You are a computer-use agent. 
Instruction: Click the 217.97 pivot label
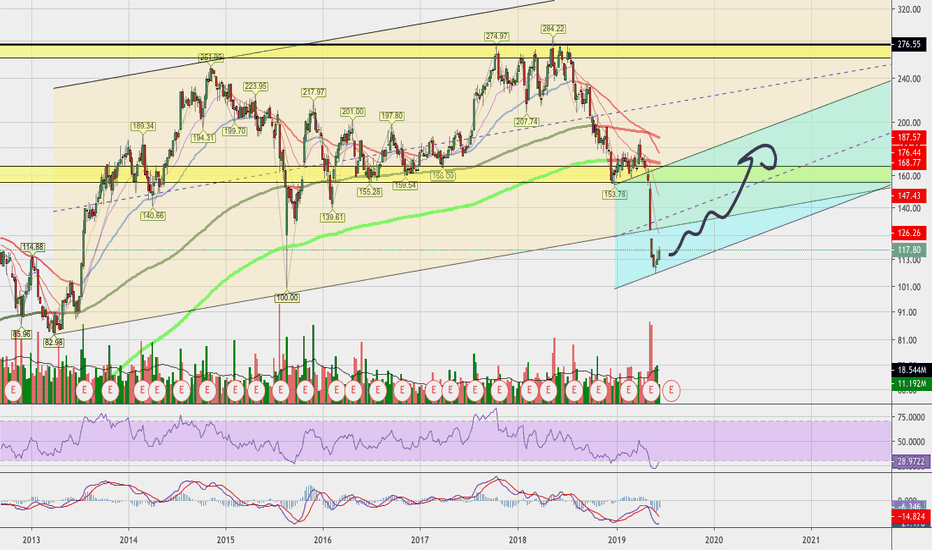coord(313,92)
